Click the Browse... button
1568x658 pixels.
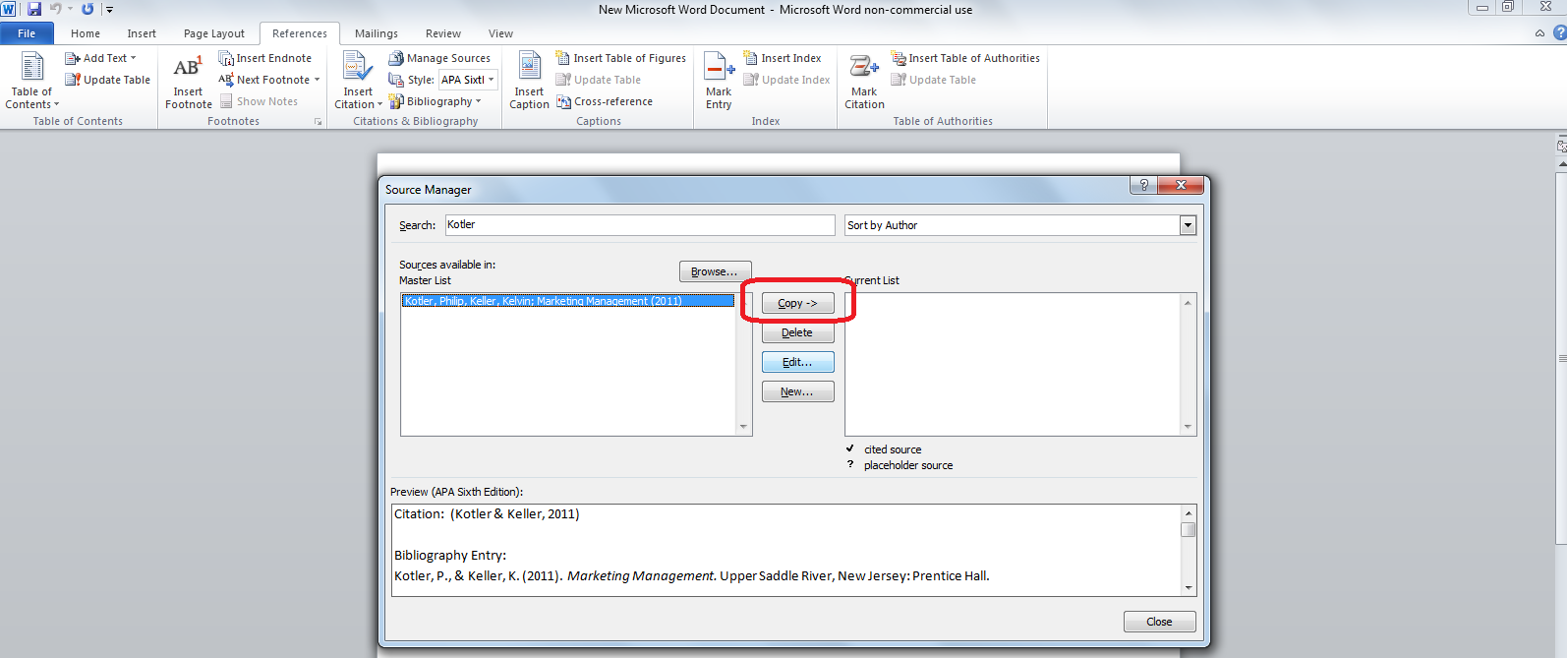coord(715,271)
